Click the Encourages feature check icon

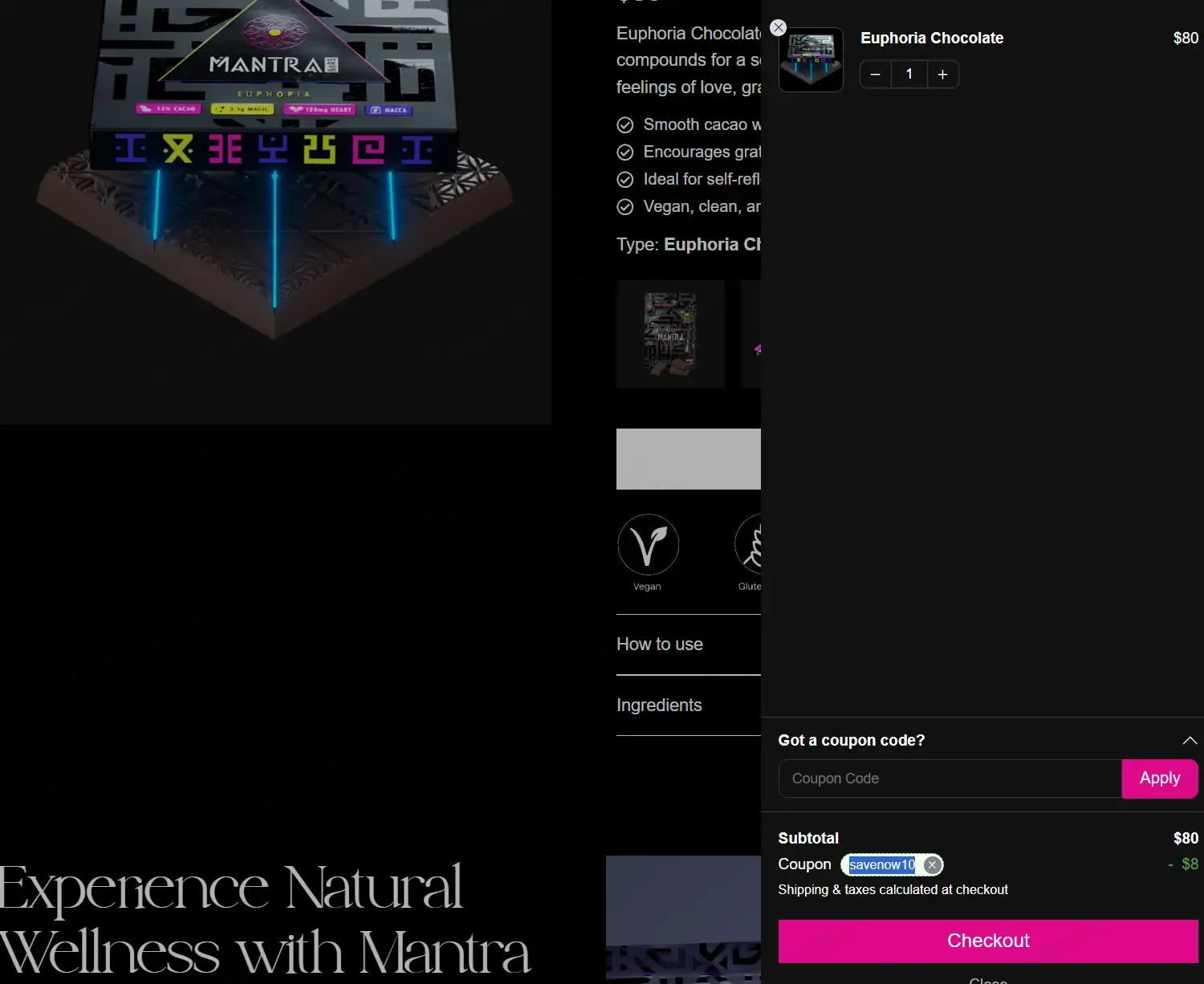pos(625,152)
